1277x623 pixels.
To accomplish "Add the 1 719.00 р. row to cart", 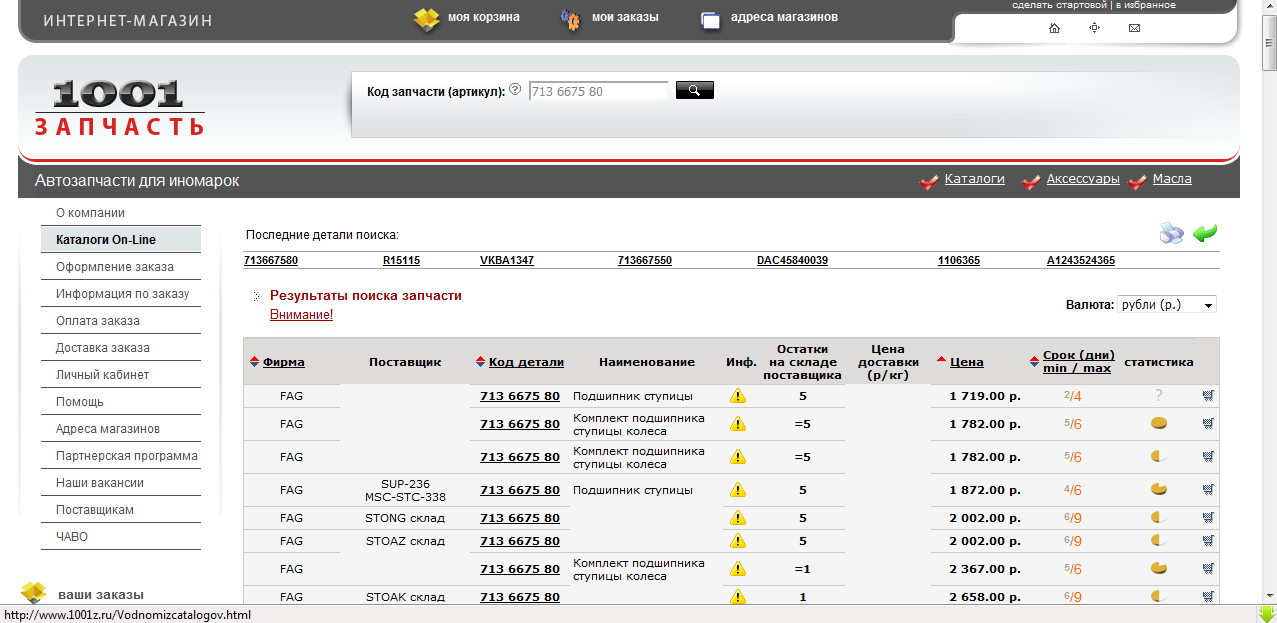I will tap(1208, 396).
